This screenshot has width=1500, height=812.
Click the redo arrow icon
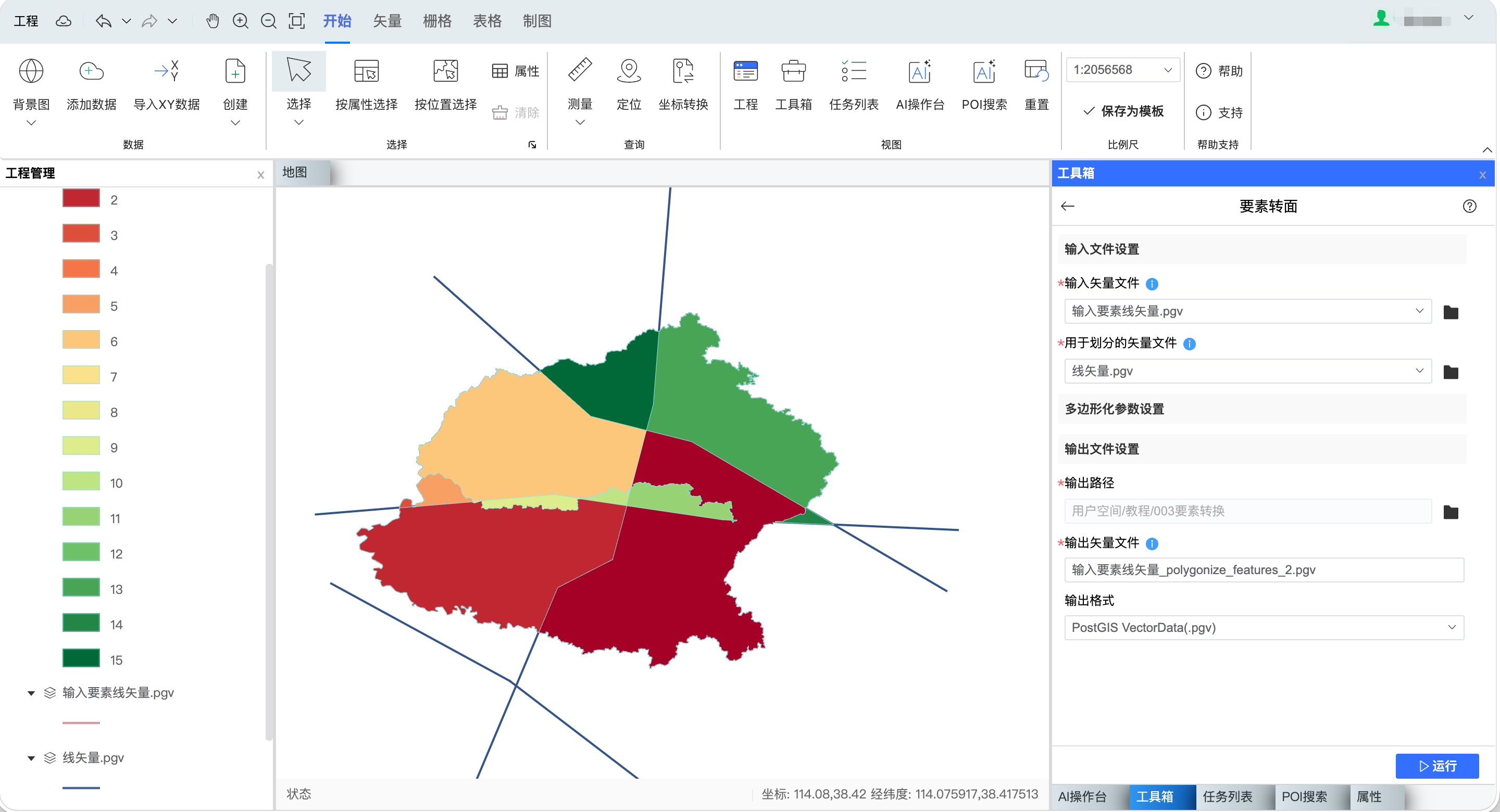coord(149,21)
